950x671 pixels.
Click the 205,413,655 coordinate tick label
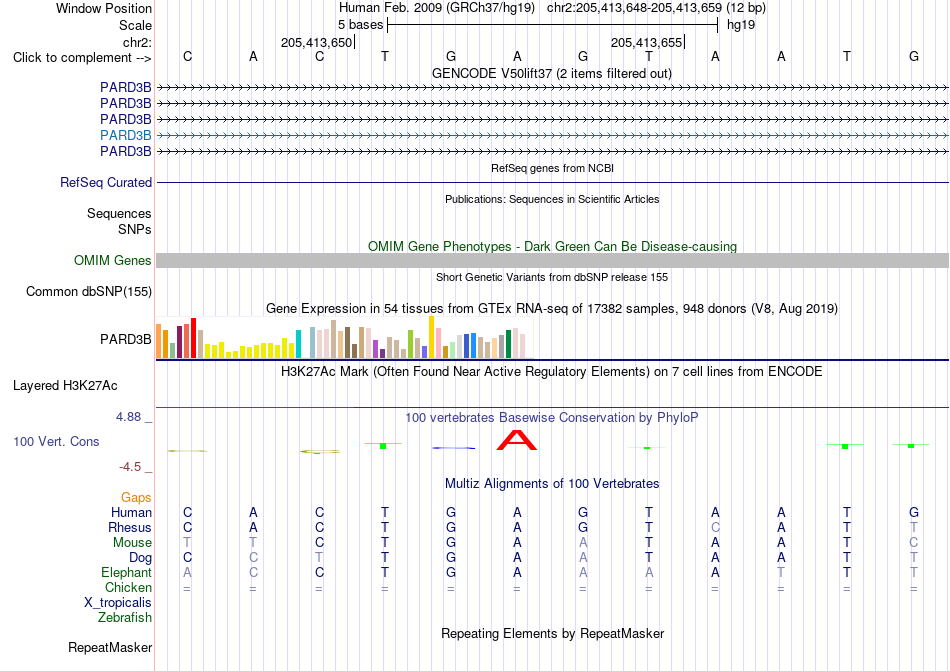coord(646,42)
